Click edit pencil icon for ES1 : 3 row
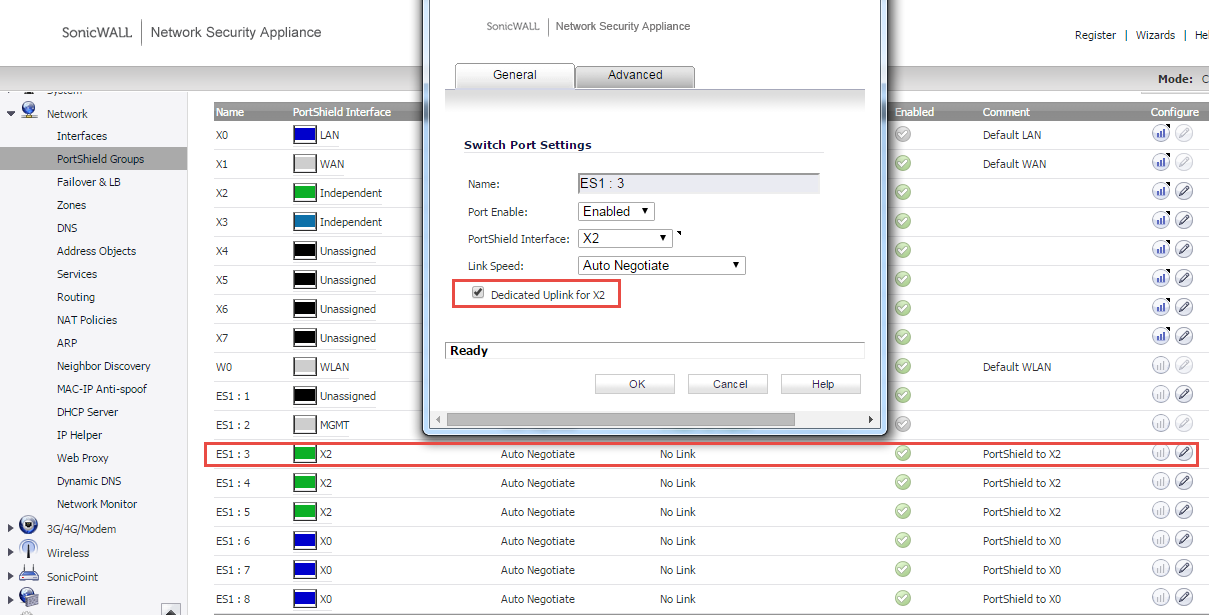The height and width of the screenshot is (615, 1209). click(1184, 453)
